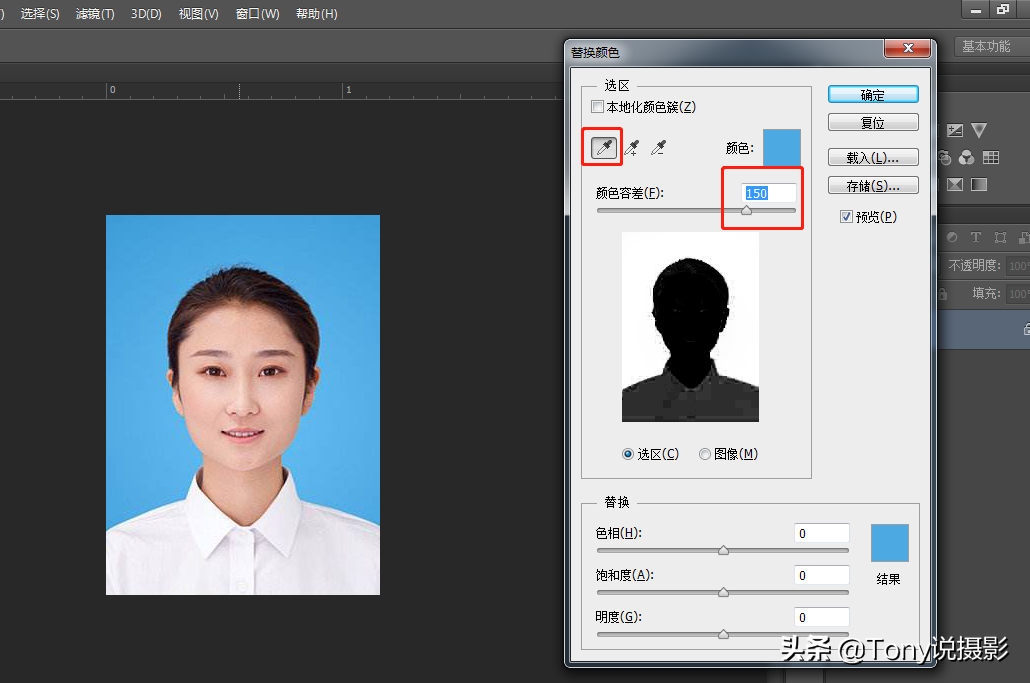The image size is (1030, 683).
Task: Click the adjustment layer filter icon
Action: click(x=952, y=237)
